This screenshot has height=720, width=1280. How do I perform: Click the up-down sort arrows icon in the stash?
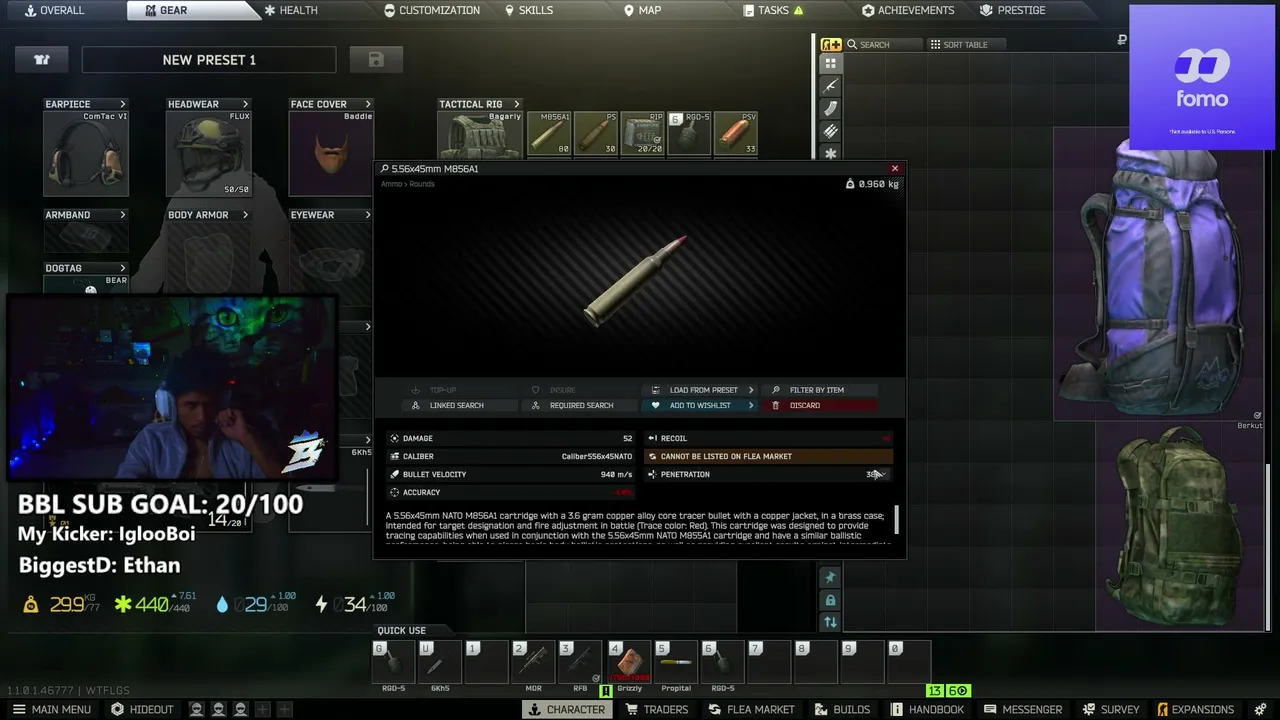830,622
